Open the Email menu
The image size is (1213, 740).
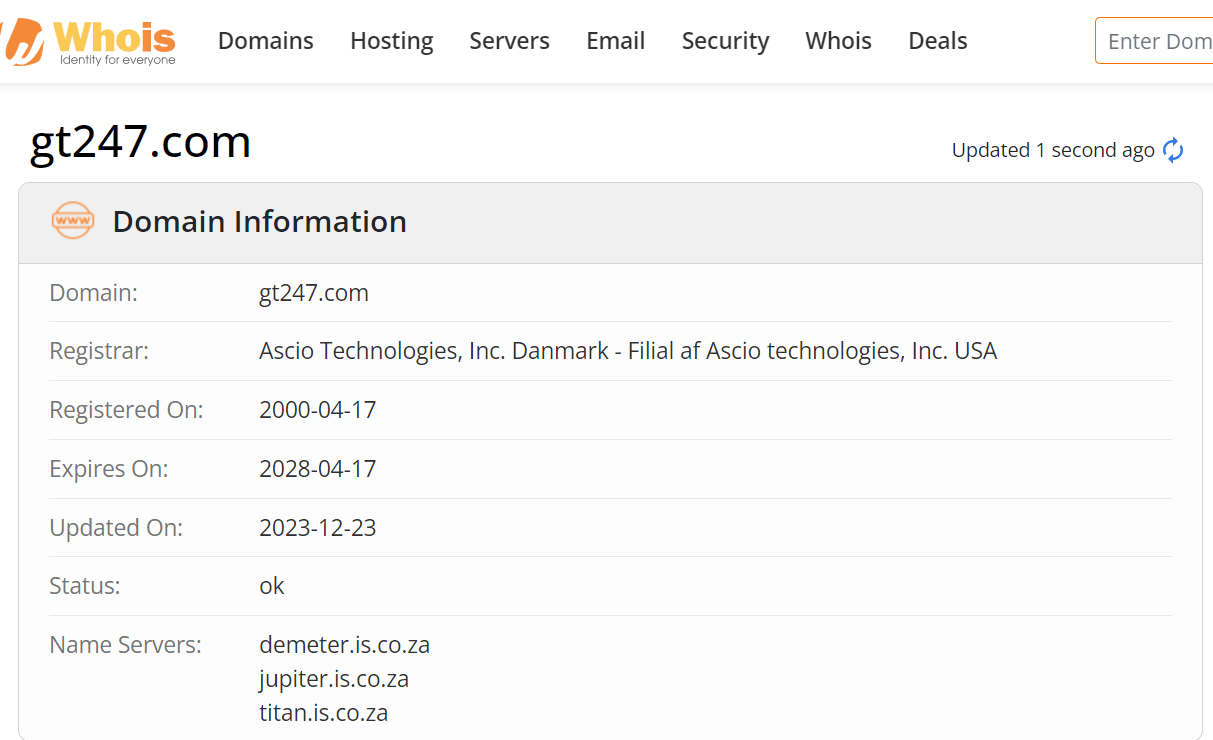point(616,41)
